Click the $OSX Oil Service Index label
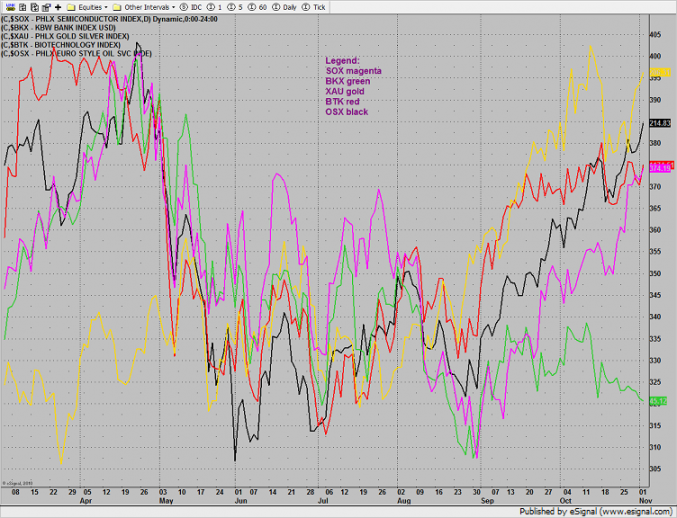This screenshot has width=677, height=518. [x=76, y=54]
